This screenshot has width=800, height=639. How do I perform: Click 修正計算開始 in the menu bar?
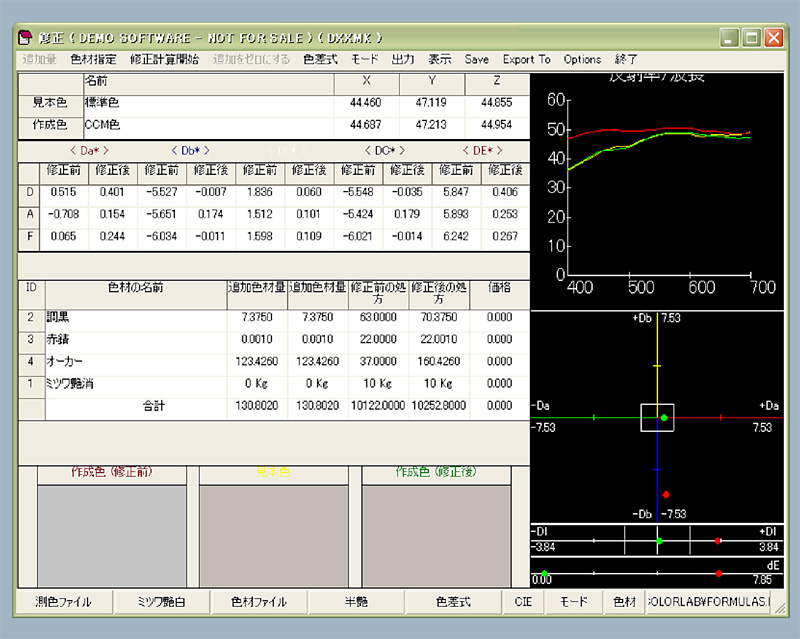click(164, 60)
